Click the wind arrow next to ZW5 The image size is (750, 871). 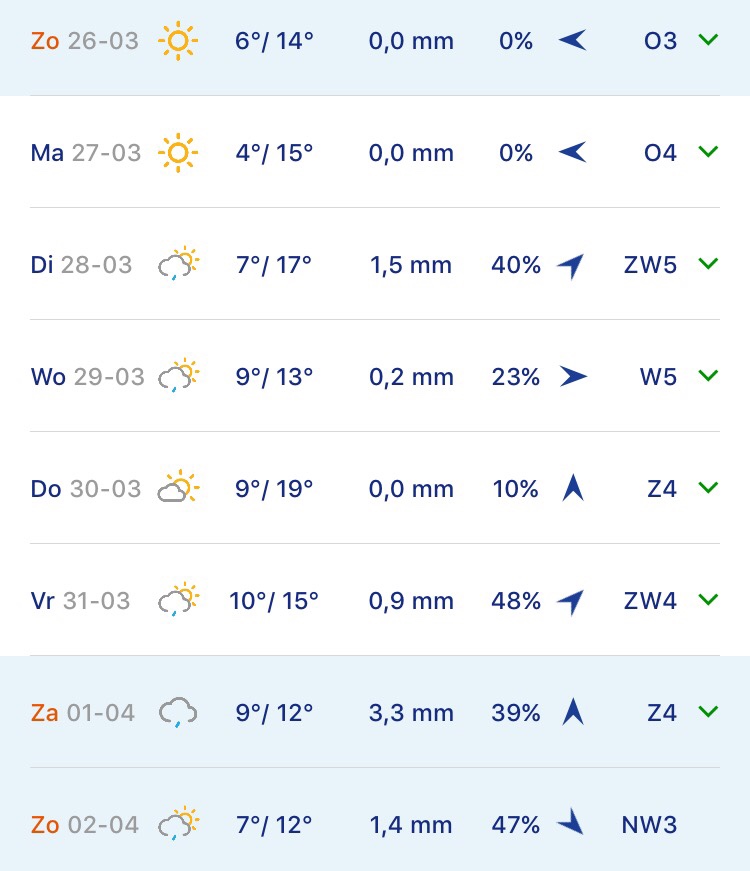tap(571, 266)
